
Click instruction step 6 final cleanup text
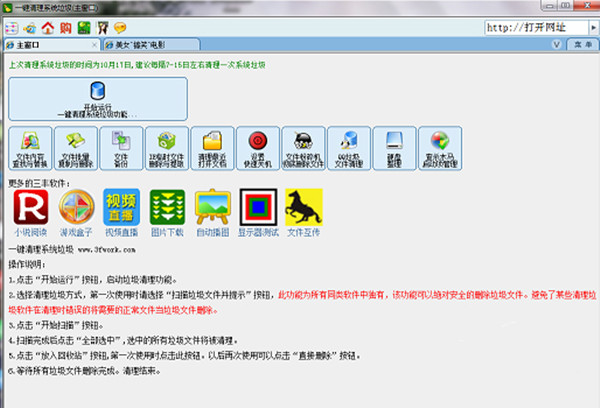85,371
